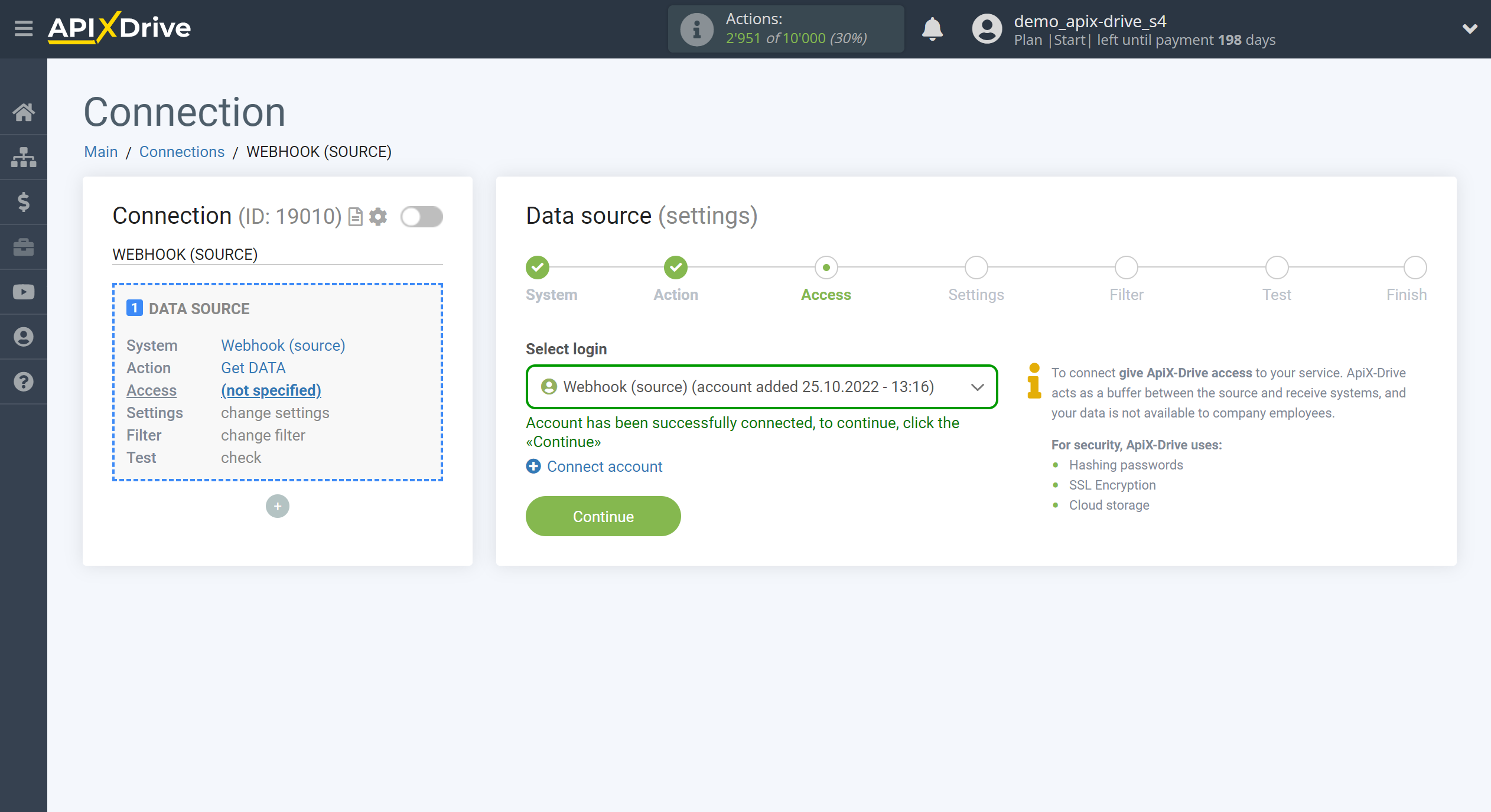Viewport: 1491px width, 812px height.
Task: Click the Connections breadcrumb link
Action: tap(182, 152)
